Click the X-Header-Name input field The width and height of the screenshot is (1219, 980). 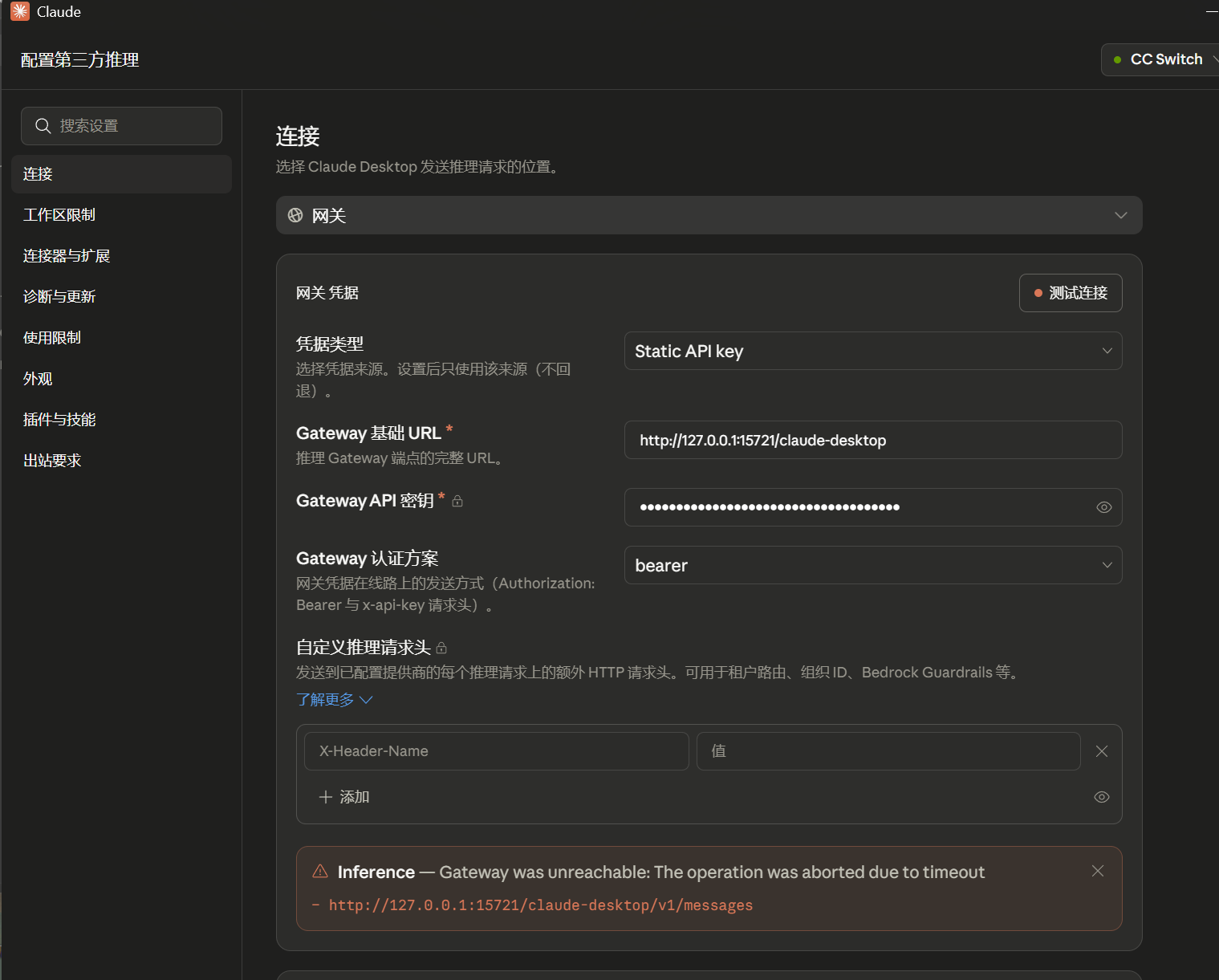tap(496, 751)
